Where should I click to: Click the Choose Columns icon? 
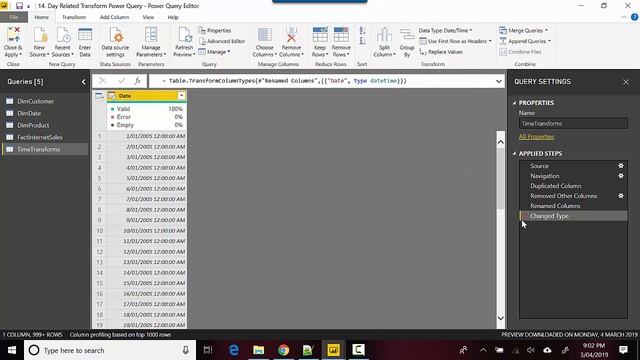264,35
